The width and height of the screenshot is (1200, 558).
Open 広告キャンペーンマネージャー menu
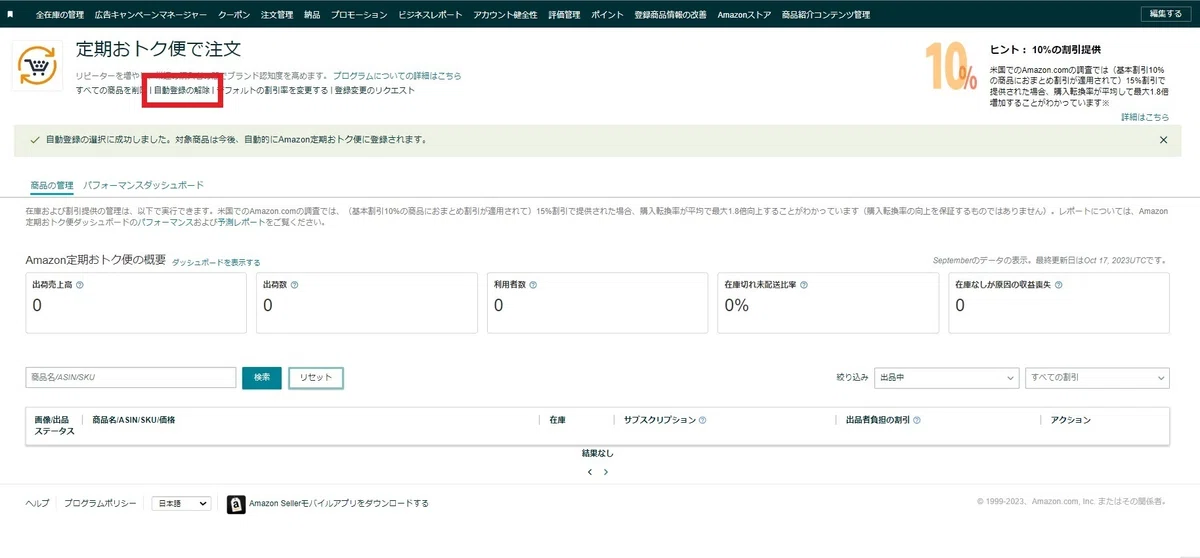pos(151,15)
